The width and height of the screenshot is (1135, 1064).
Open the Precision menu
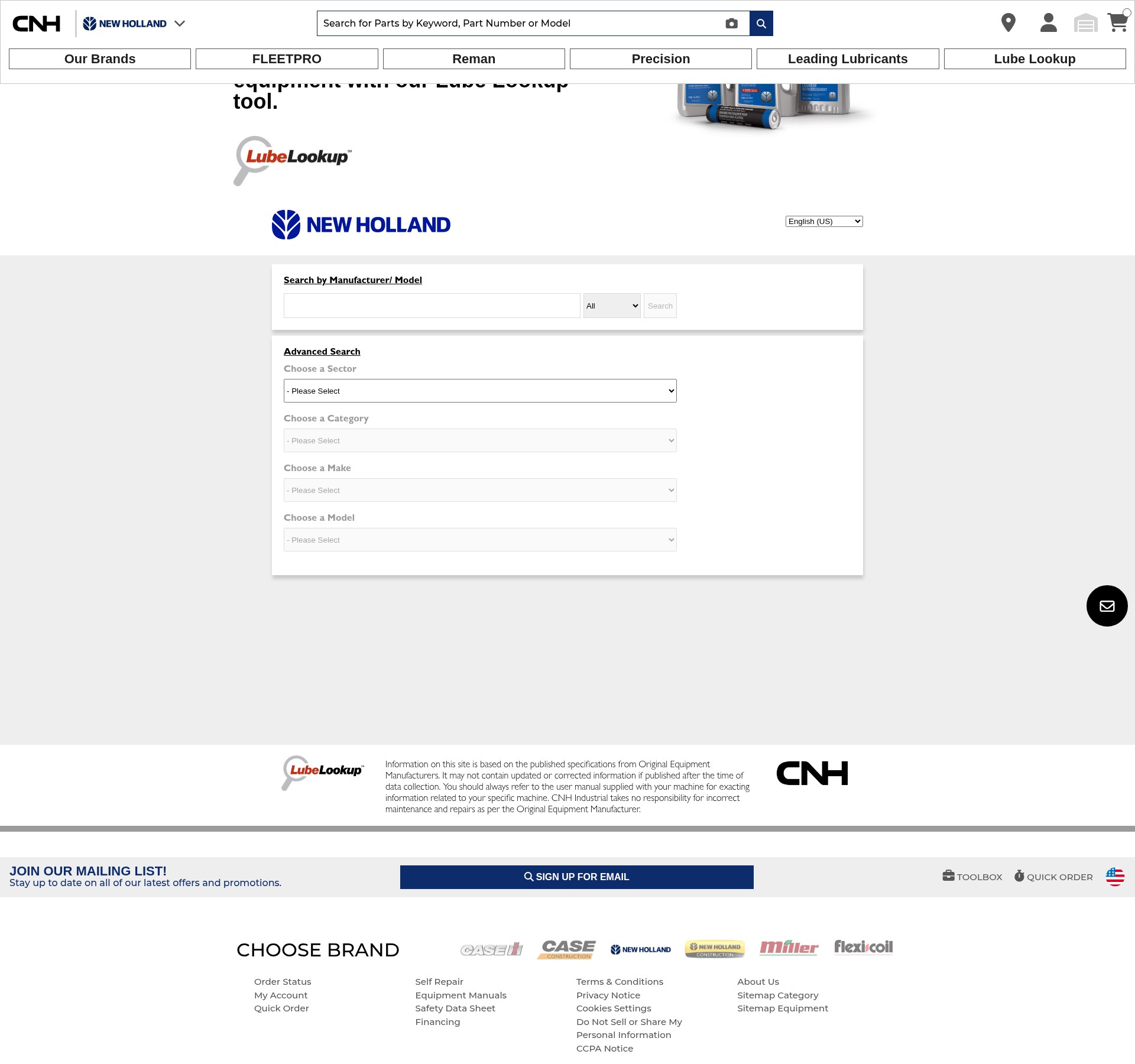click(x=661, y=59)
